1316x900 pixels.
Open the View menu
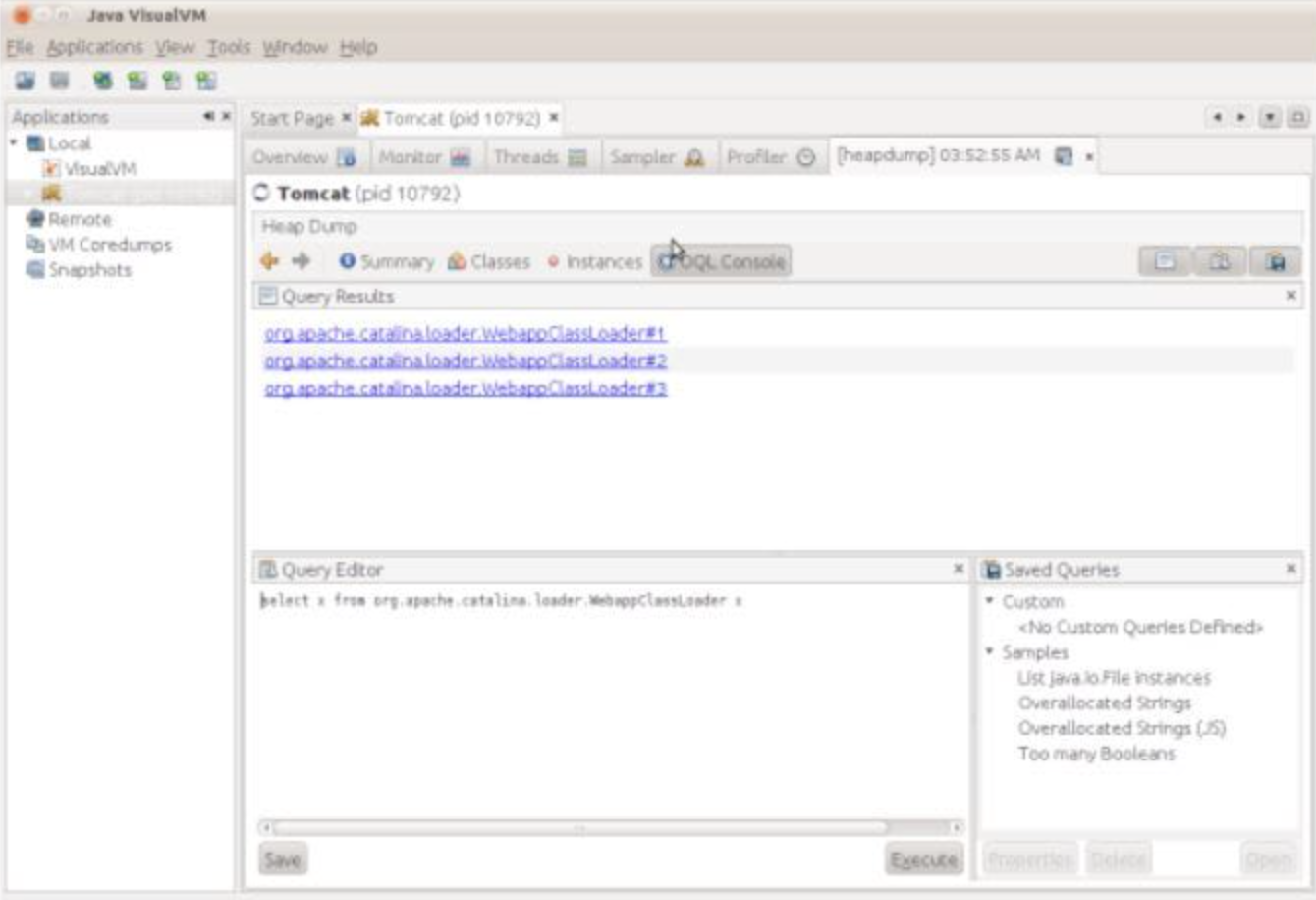[x=175, y=47]
